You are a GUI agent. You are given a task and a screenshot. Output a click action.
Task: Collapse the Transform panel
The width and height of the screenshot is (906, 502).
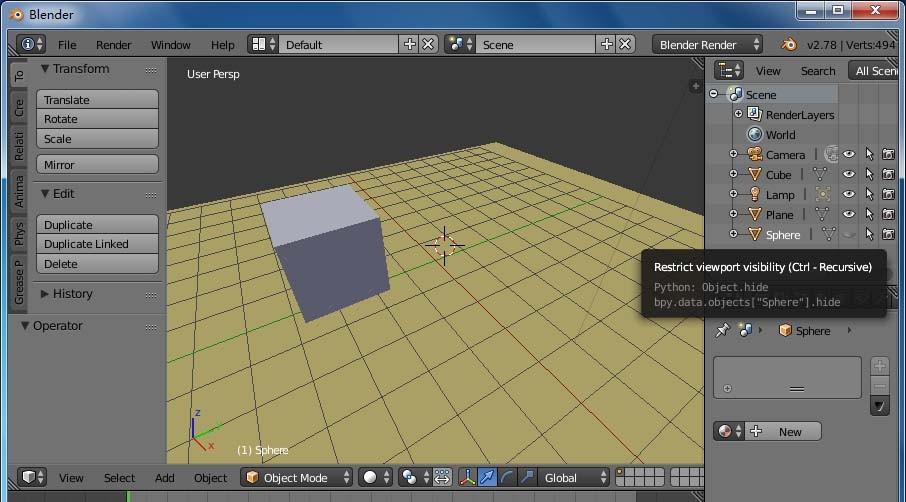tap(44, 68)
